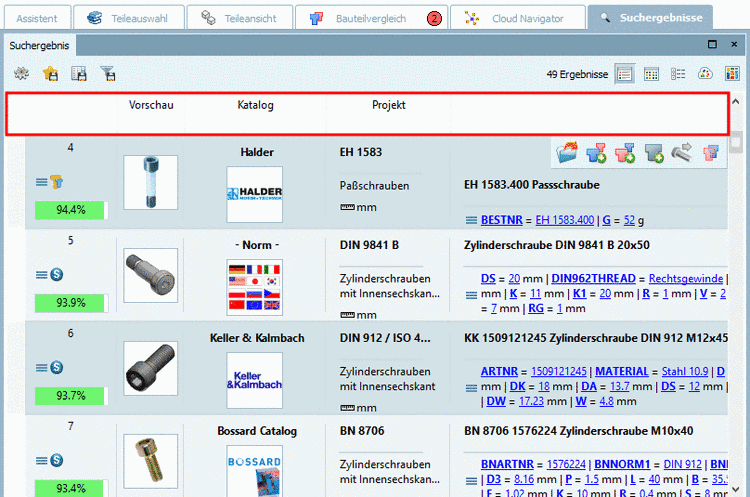Click the scrollbar down arrow
Viewport: 750px width, 497px height.
pyautogui.click(x=736, y=489)
